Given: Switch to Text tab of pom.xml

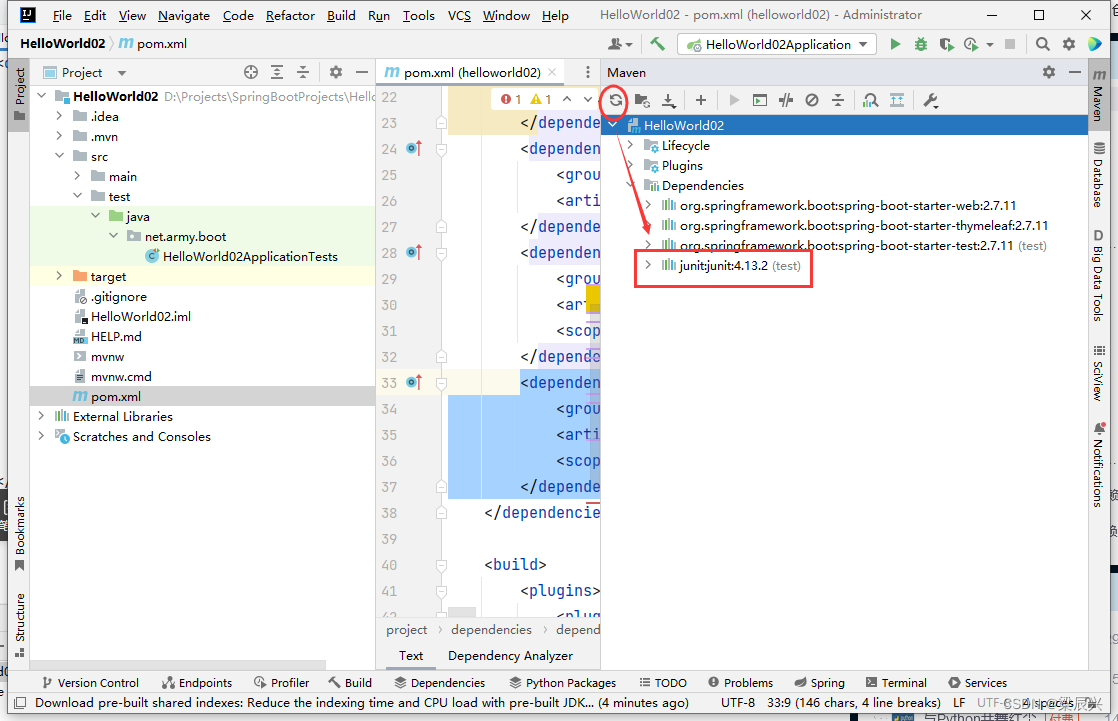Looking at the screenshot, I should coord(411,655).
